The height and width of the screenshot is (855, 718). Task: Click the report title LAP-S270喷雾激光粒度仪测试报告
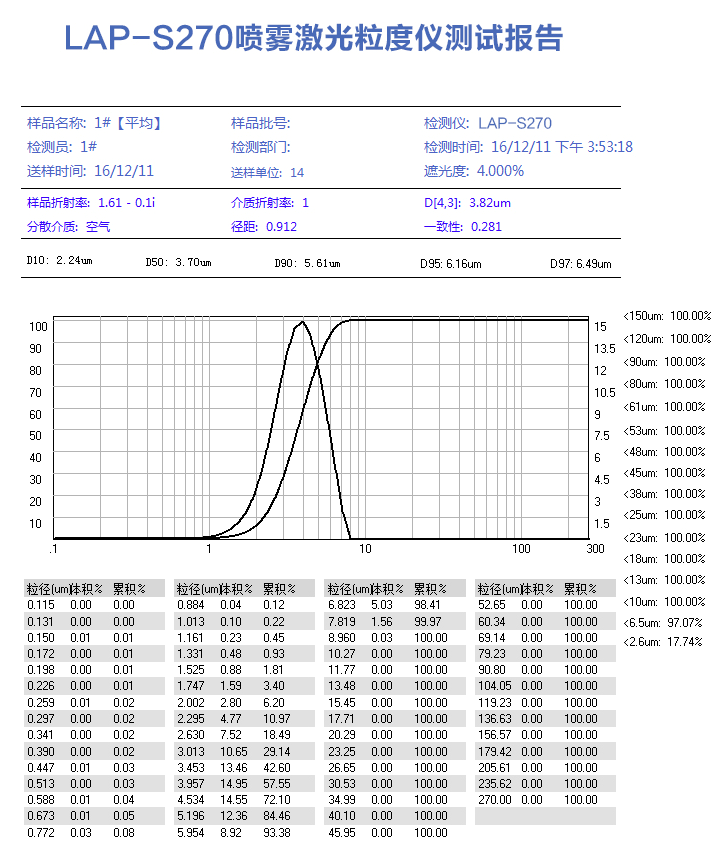point(313,38)
